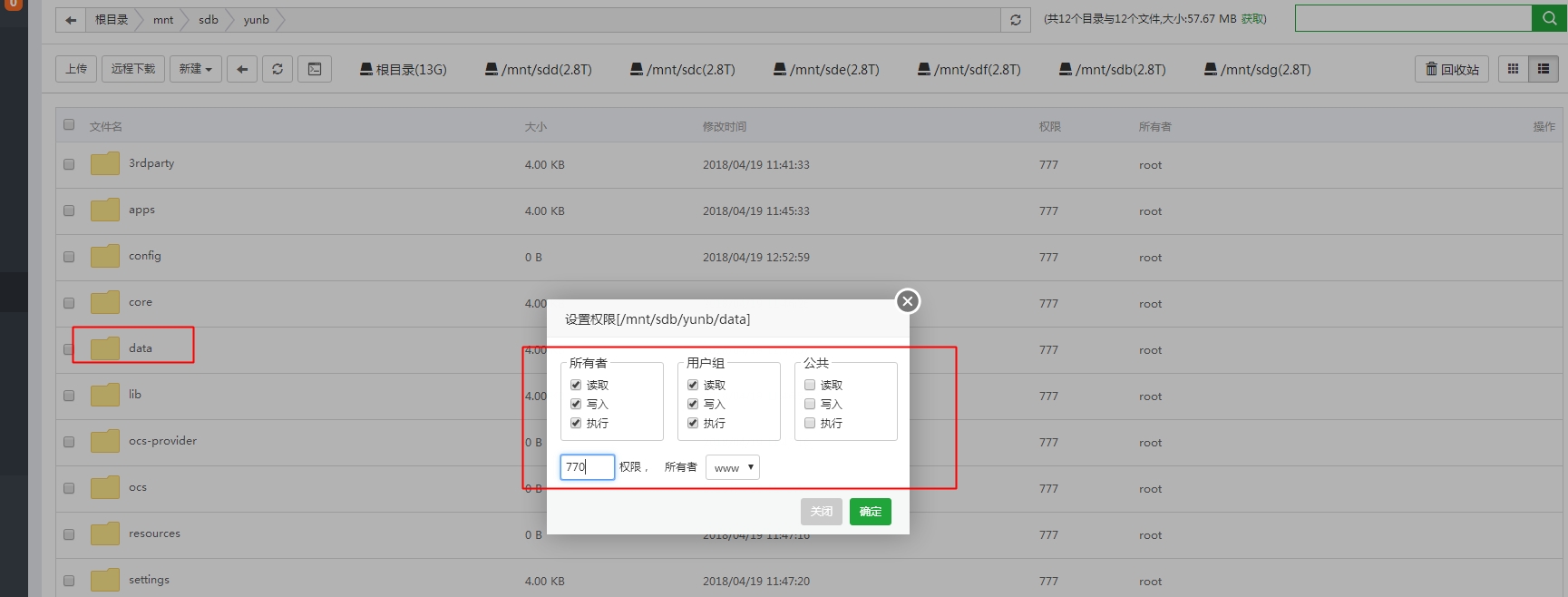
Task: Select the config row checkbox
Action: click(x=69, y=257)
